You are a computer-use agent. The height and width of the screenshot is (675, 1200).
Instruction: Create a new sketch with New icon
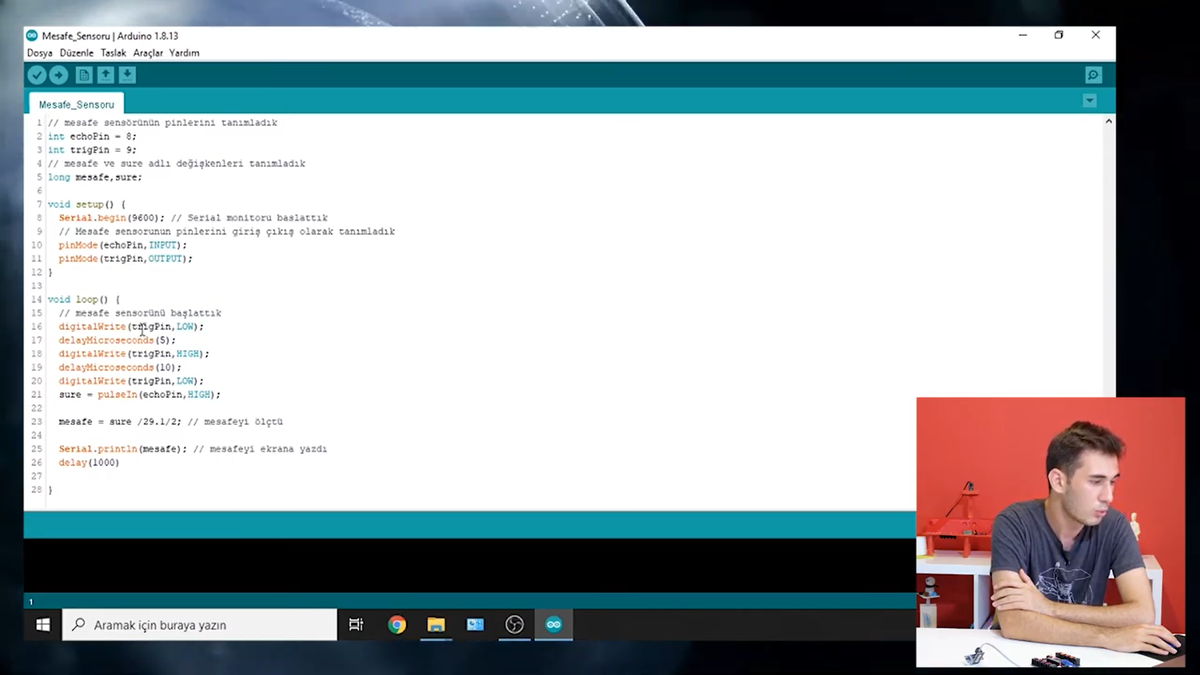pos(84,75)
